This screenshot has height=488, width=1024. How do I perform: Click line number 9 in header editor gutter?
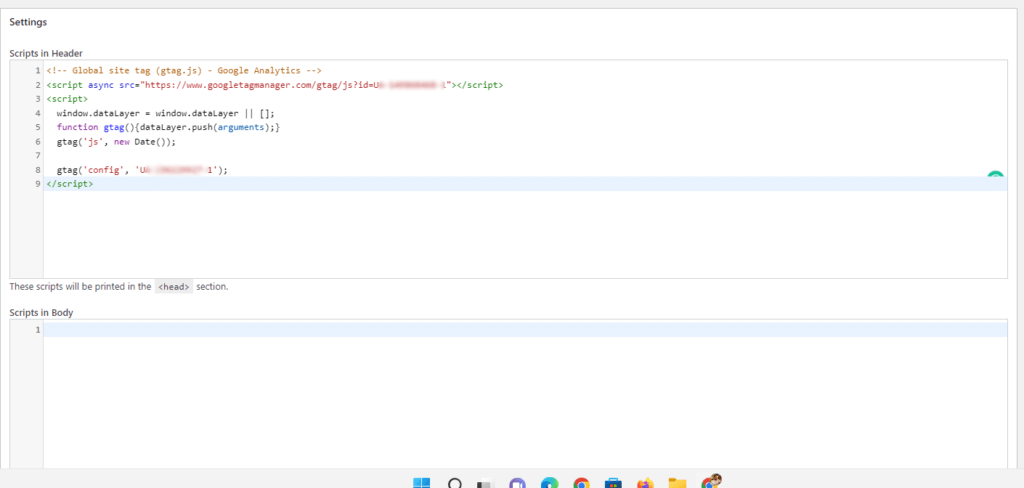[38, 184]
